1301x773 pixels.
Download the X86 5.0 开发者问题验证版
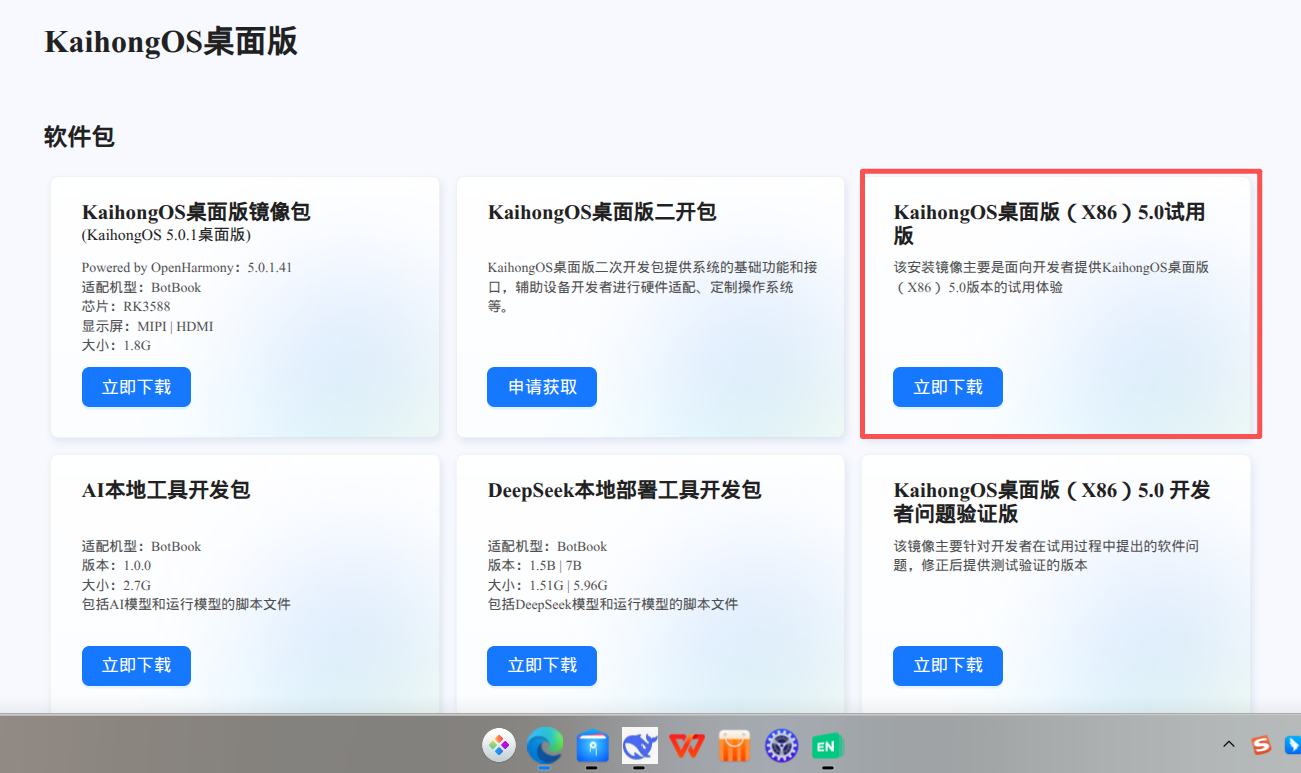tap(948, 665)
